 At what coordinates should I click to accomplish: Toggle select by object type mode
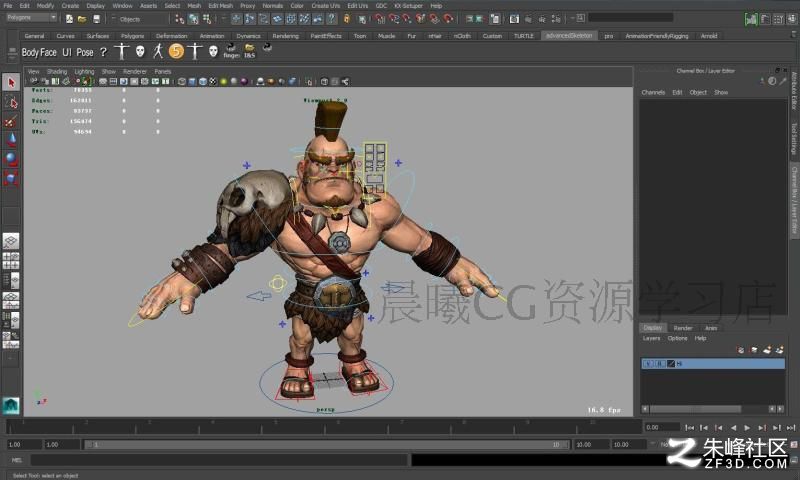(x=193, y=19)
